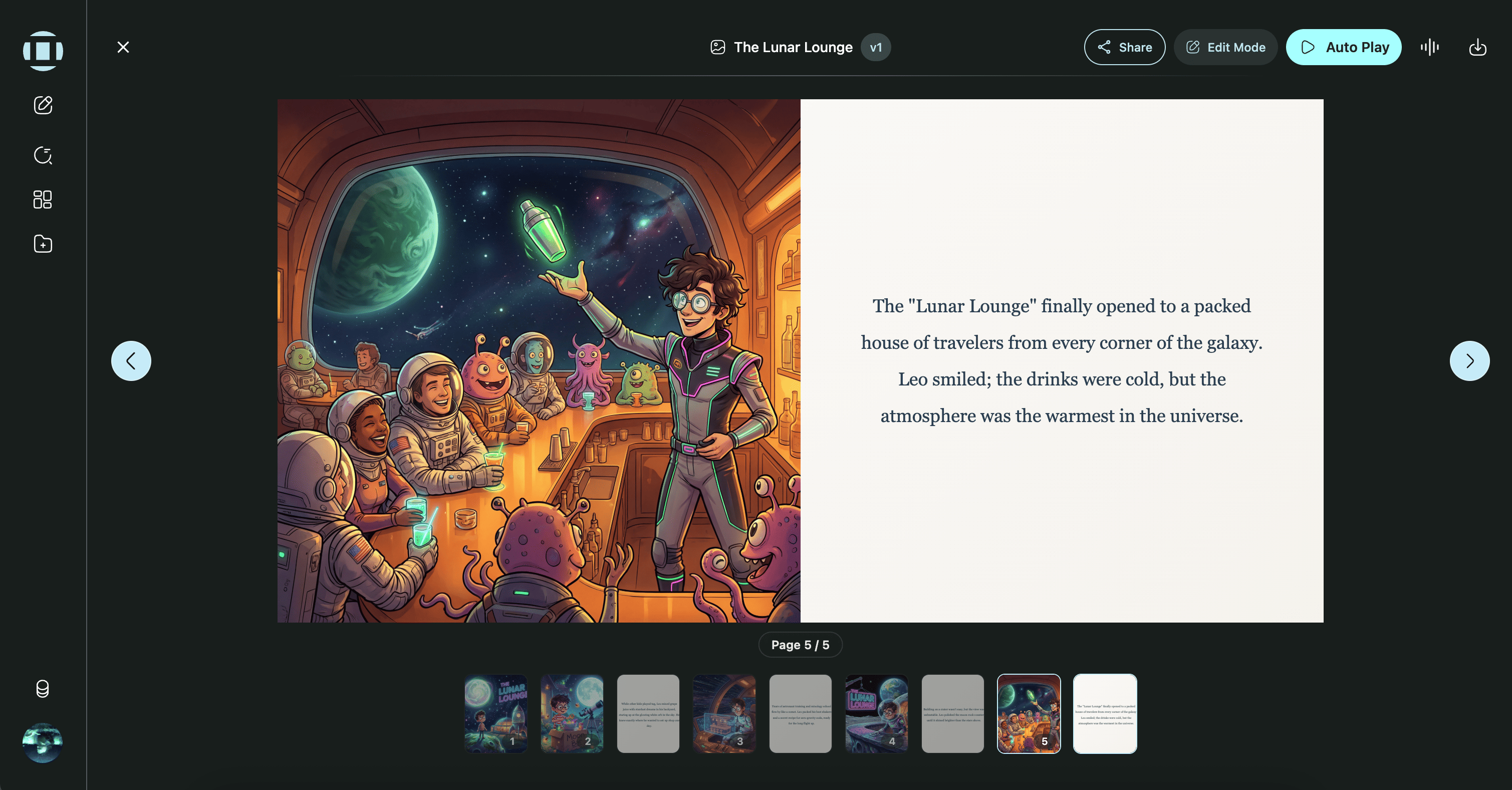Image resolution: width=1512 pixels, height=790 pixels.
Task: Open the dashboard grid icon in sidebar
Action: pyautogui.click(x=43, y=200)
